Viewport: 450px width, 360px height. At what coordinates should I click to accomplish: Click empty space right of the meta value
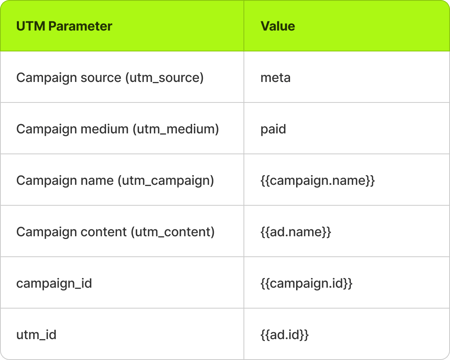370,78
